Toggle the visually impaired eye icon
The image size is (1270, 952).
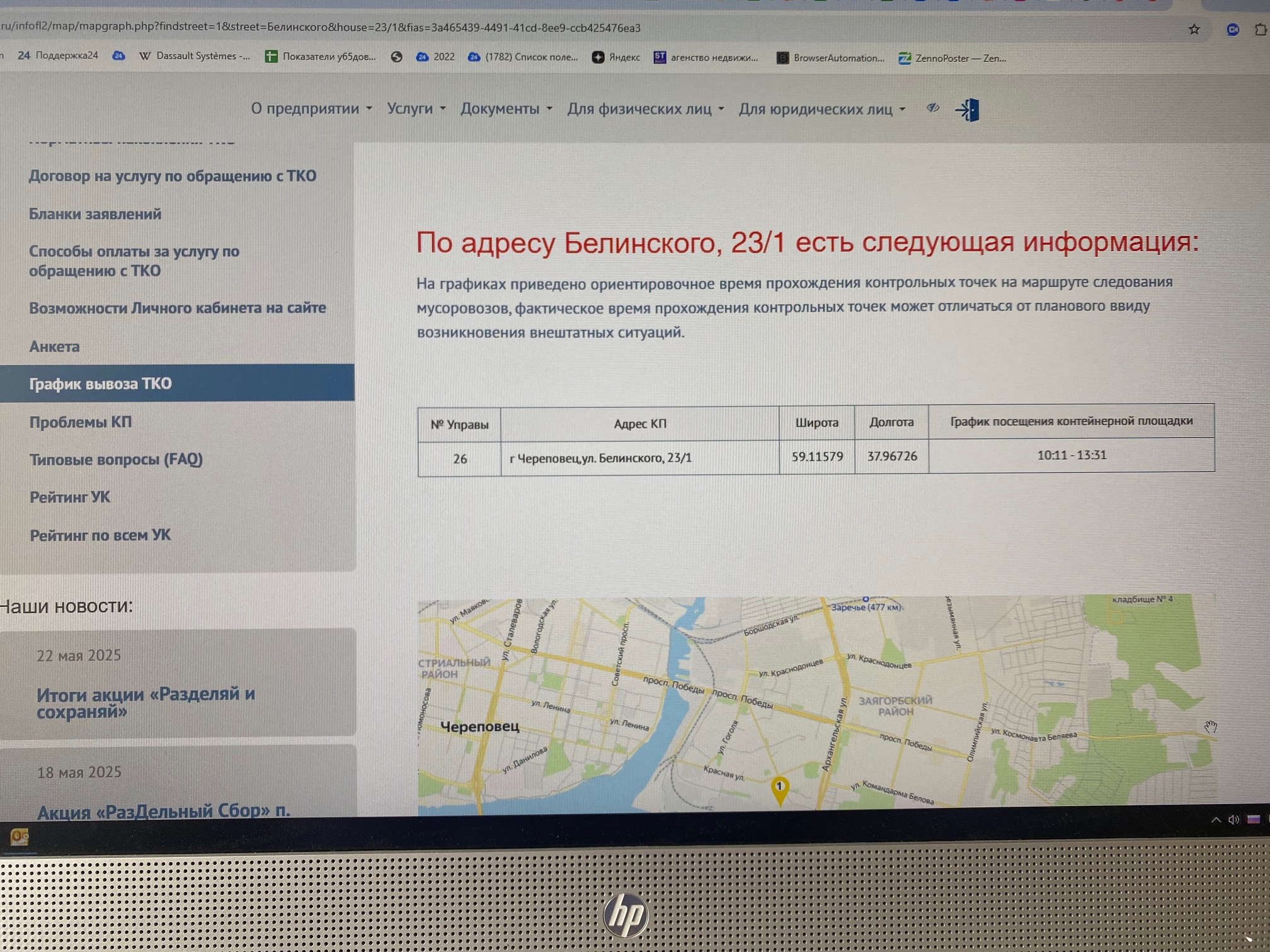pyautogui.click(x=933, y=108)
